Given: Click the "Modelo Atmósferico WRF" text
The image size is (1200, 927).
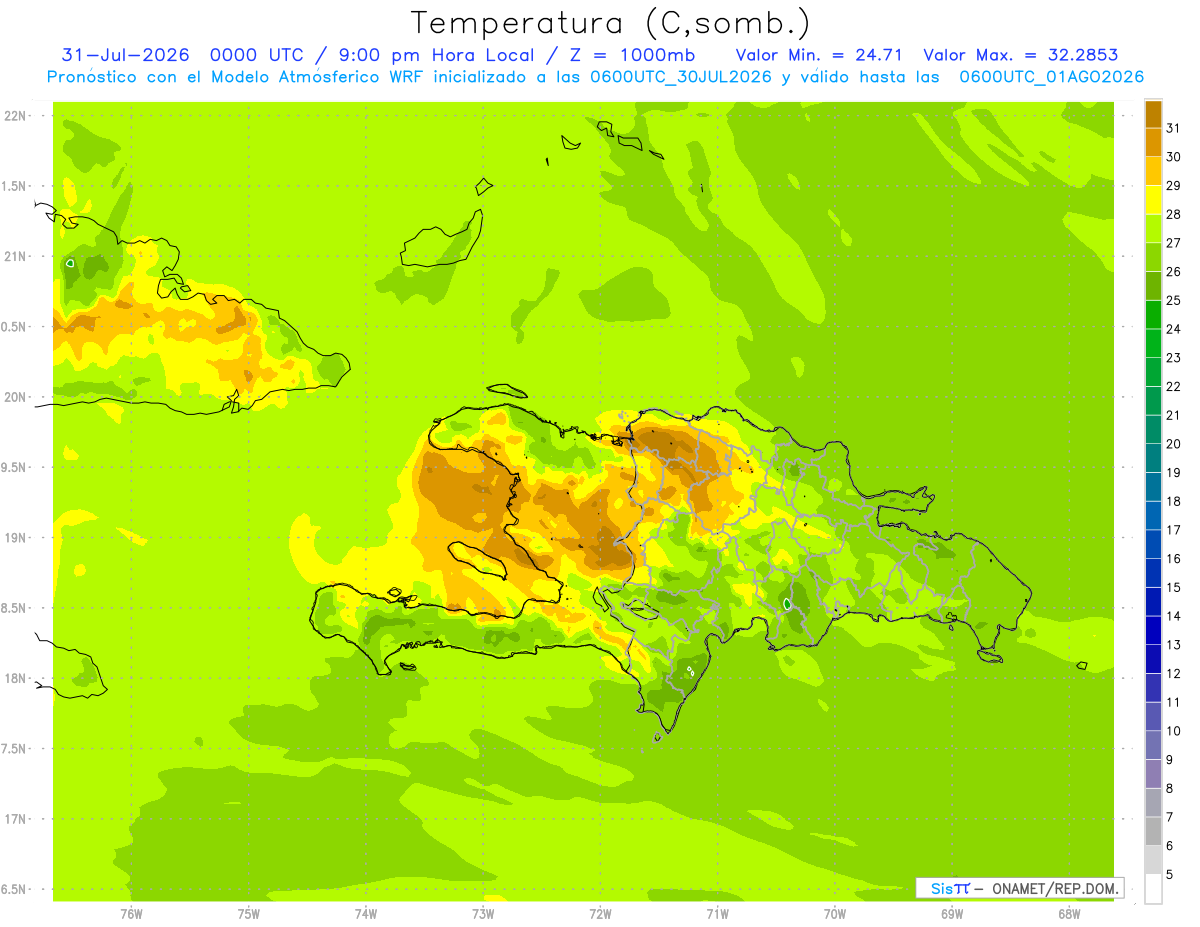Looking at the screenshot, I should point(318,77).
